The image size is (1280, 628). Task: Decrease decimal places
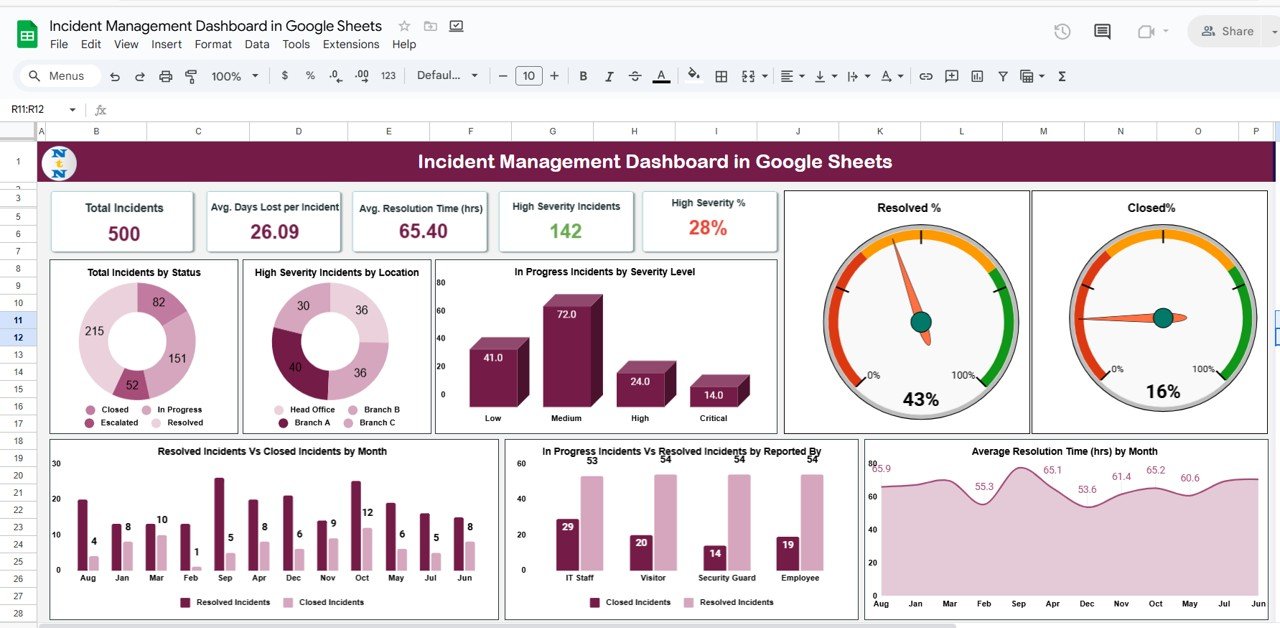335,76
